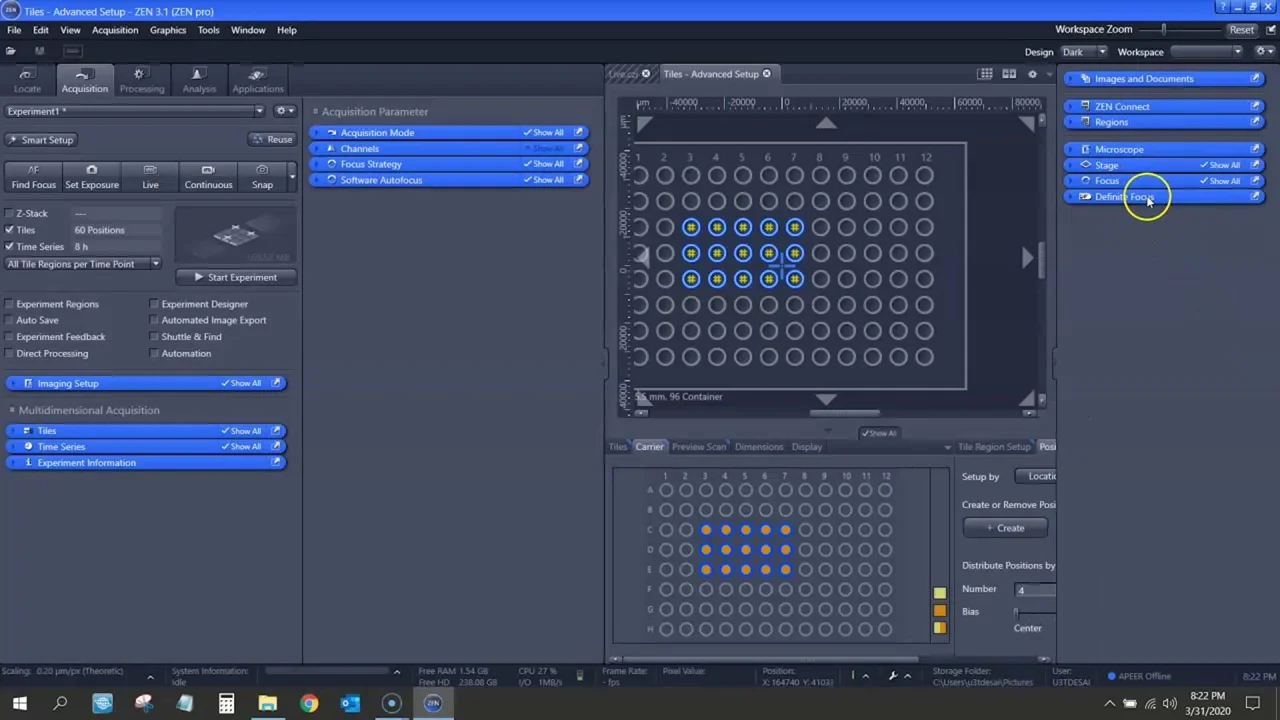Screen dimensions: 1280x720
Task: Click the Smart Setup button
Action: tap(40, 140)
